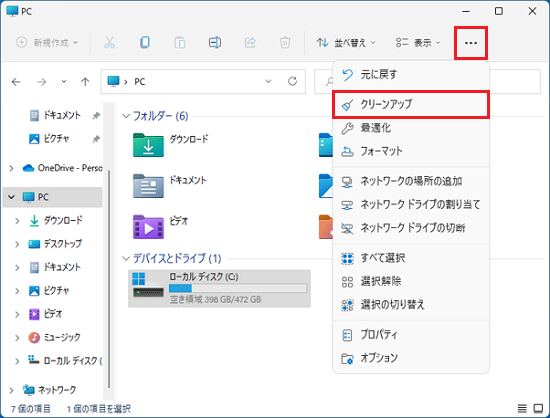The image size is (550, 418).
Task: Go forward with the right arrow
Action: tap(42, 82)
